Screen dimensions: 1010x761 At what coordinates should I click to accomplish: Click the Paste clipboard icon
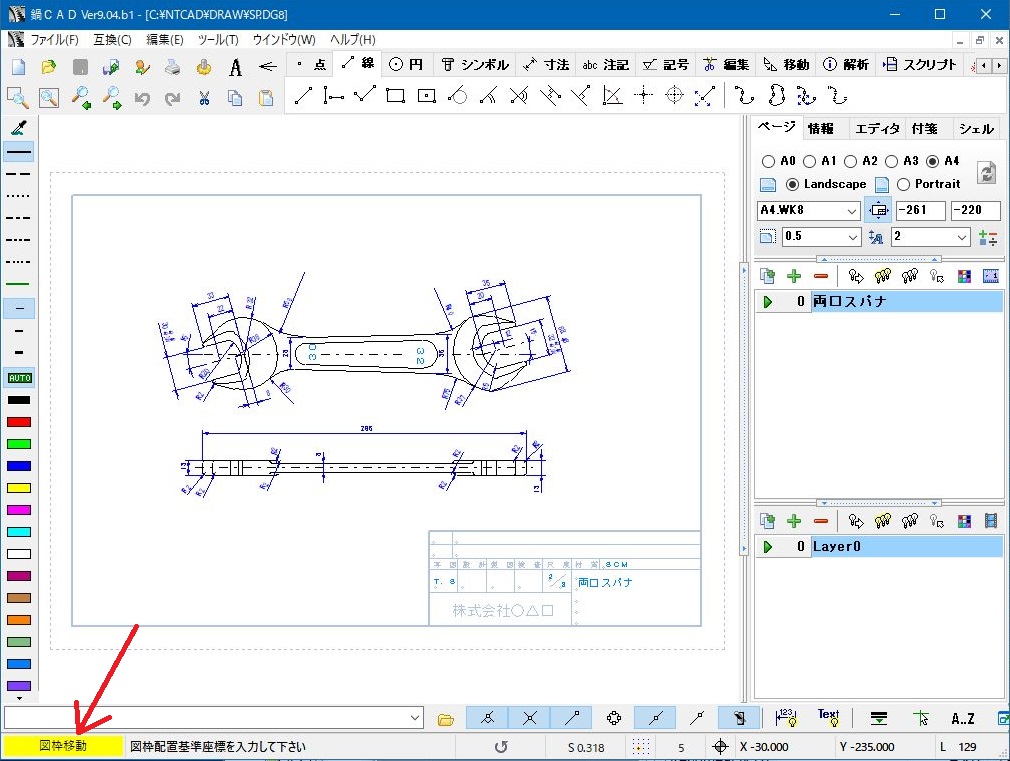[x=265, y=98]
